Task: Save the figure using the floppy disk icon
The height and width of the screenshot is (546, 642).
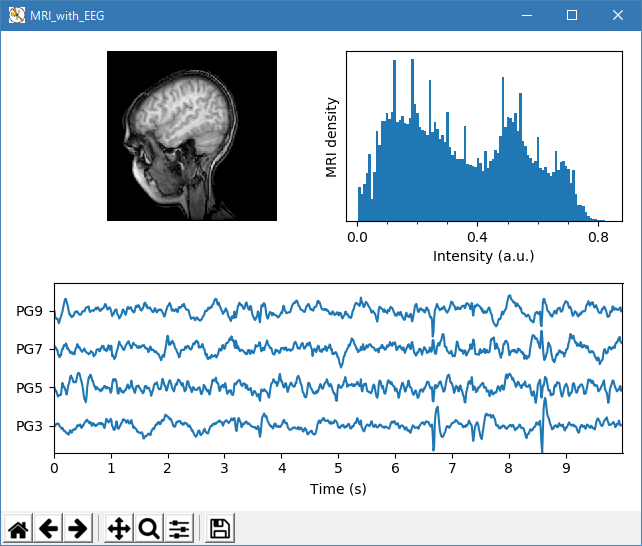Action: click(x=220, y=528)
